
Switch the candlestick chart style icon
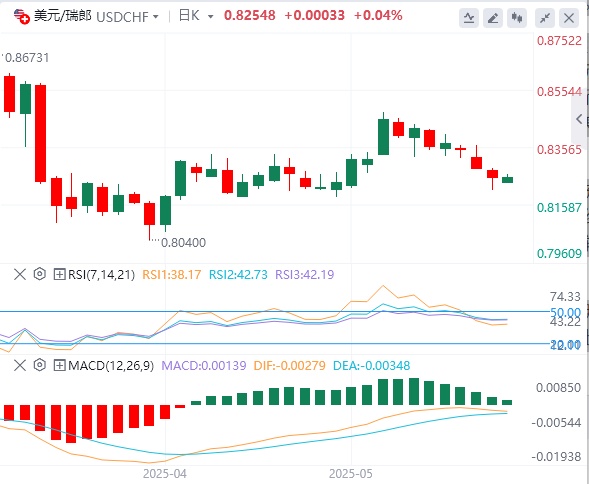[x=517, y=17]
